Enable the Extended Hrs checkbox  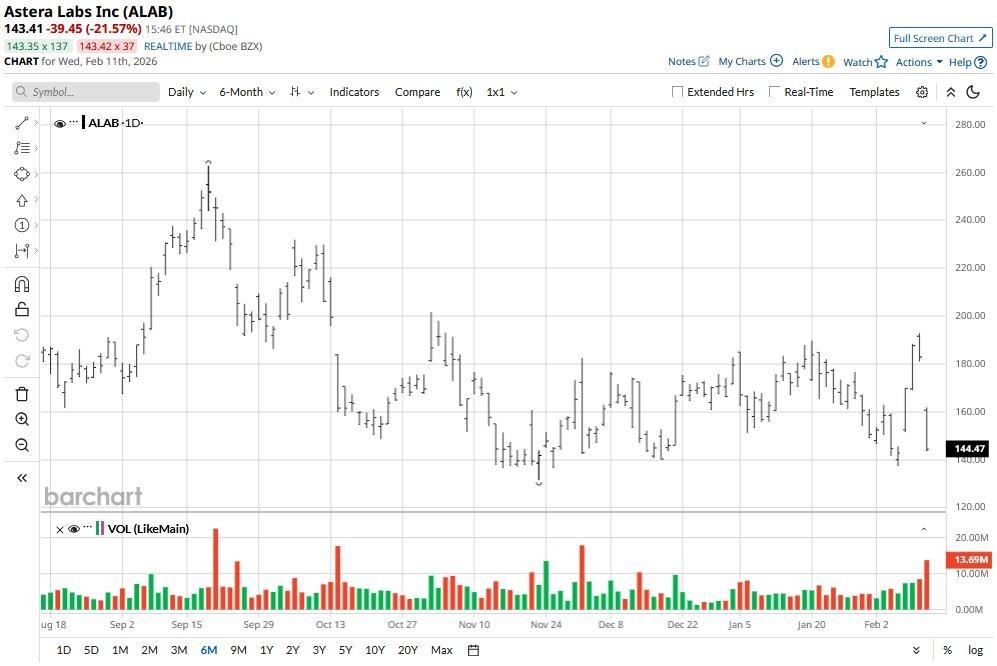677,92
